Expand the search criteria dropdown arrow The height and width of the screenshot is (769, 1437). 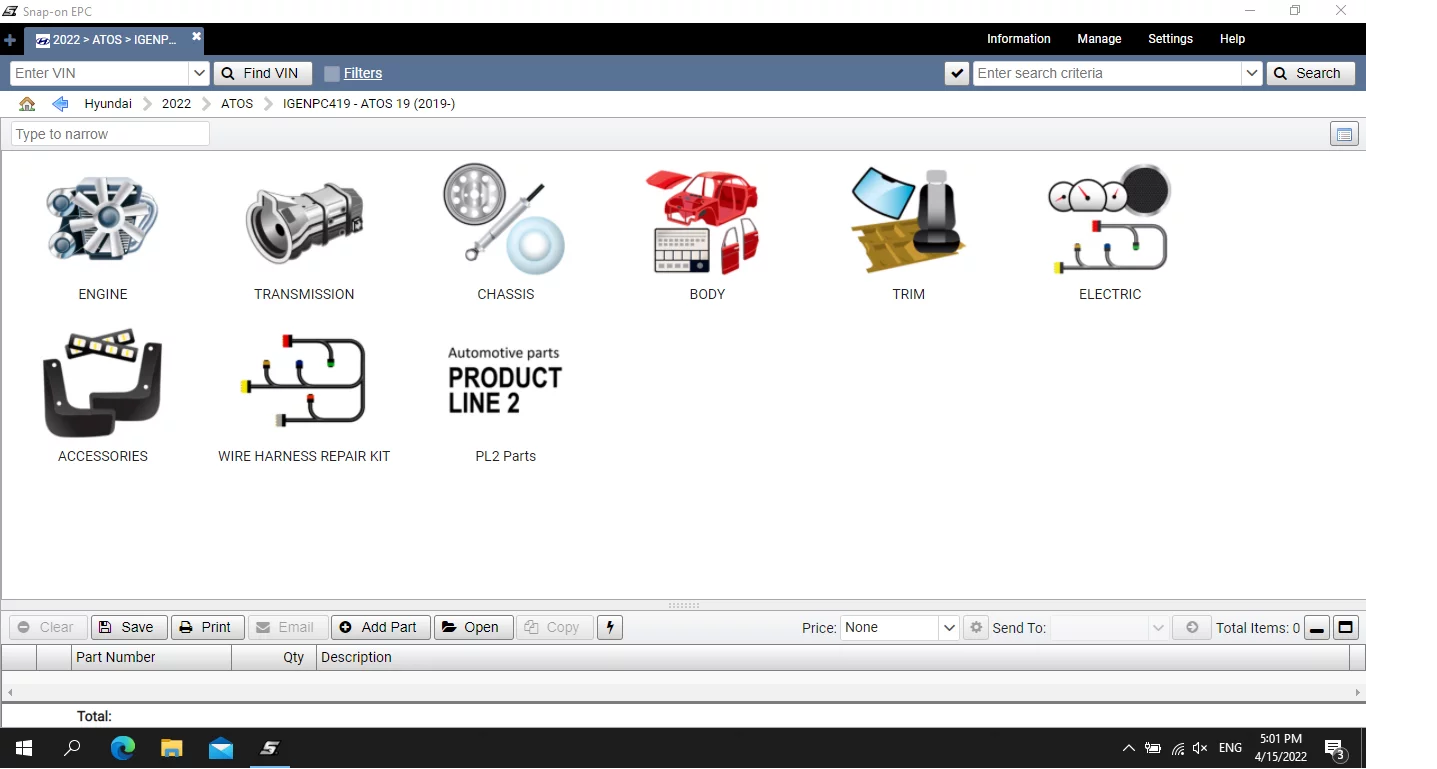1251,74
